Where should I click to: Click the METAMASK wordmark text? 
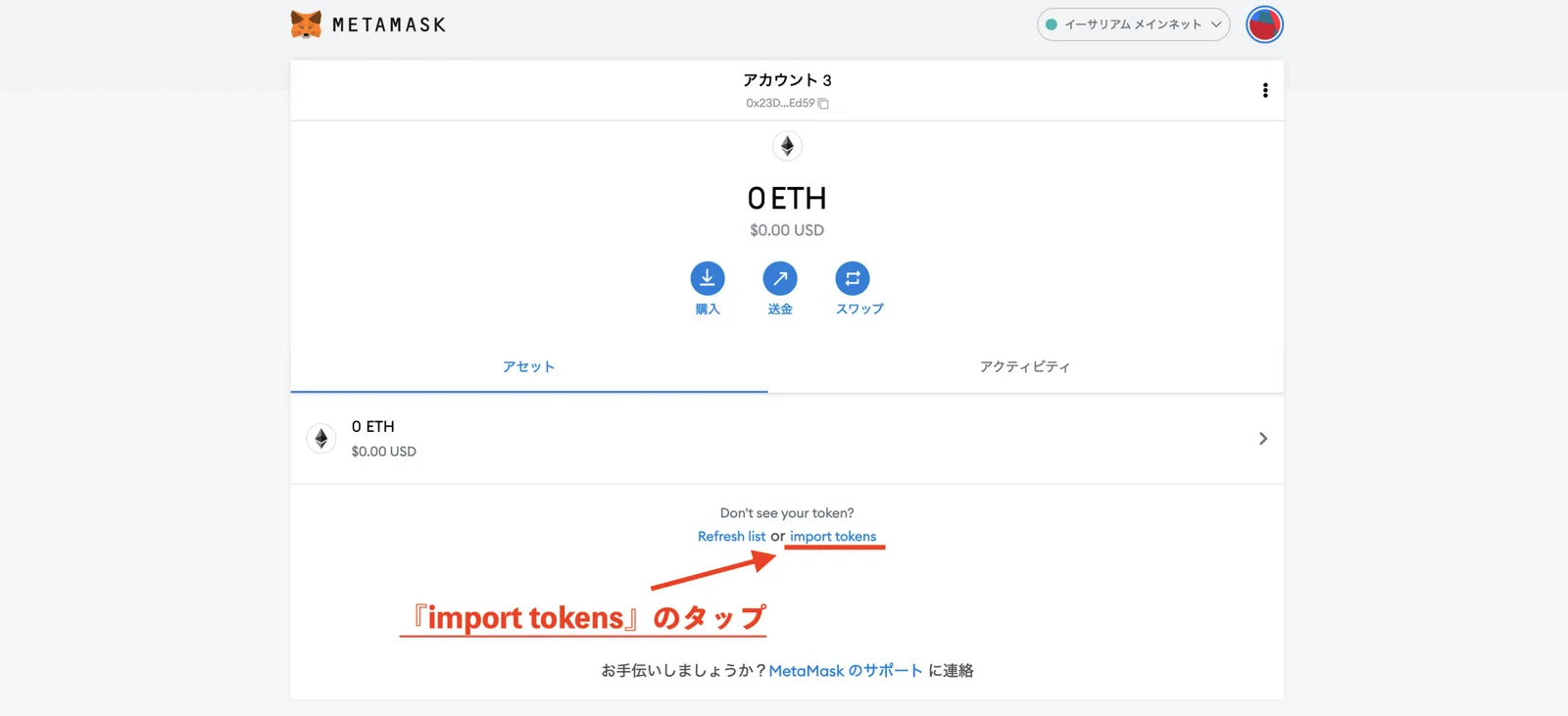[x=389, y=25]
